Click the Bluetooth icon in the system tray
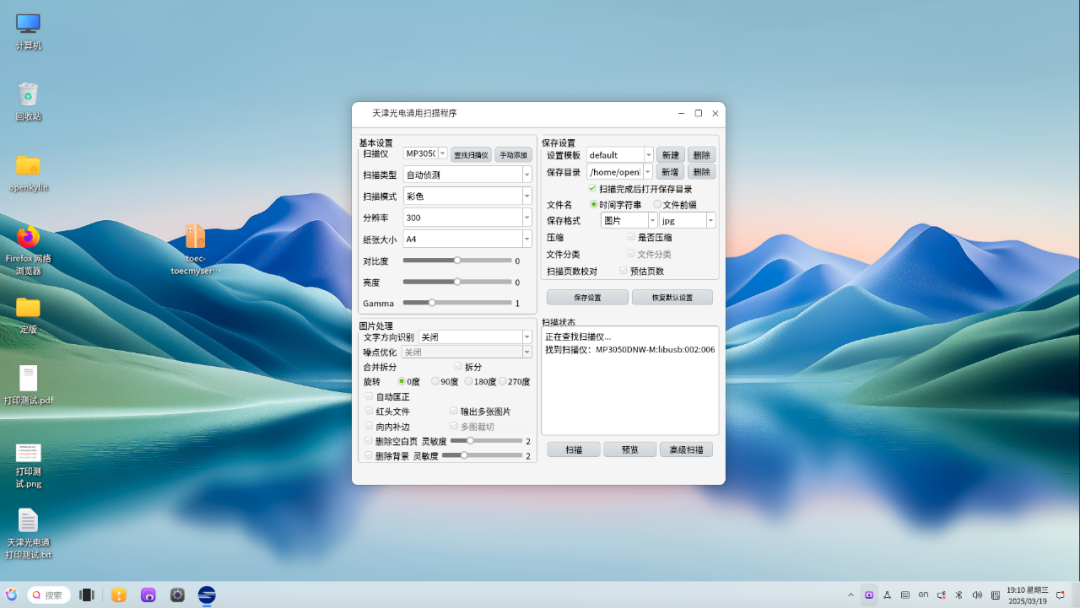 [958, 594]
